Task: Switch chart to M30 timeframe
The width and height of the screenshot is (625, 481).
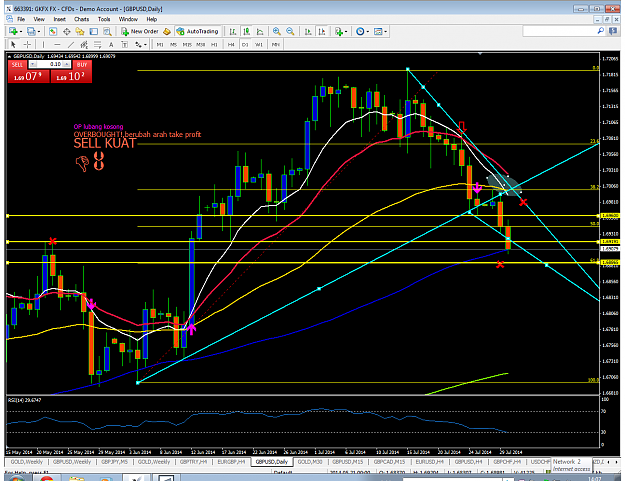Action: [x=200, y=45]
